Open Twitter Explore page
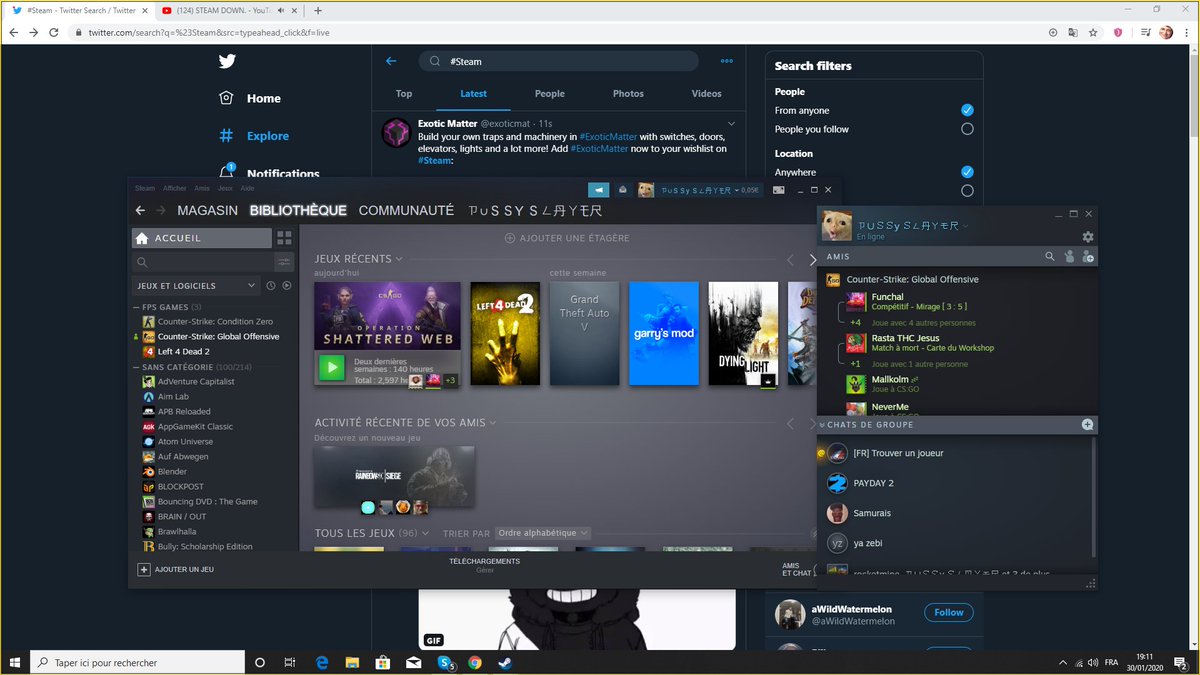Image resolution: width=1200 pixels, height=675 pixels. [254, 136]
